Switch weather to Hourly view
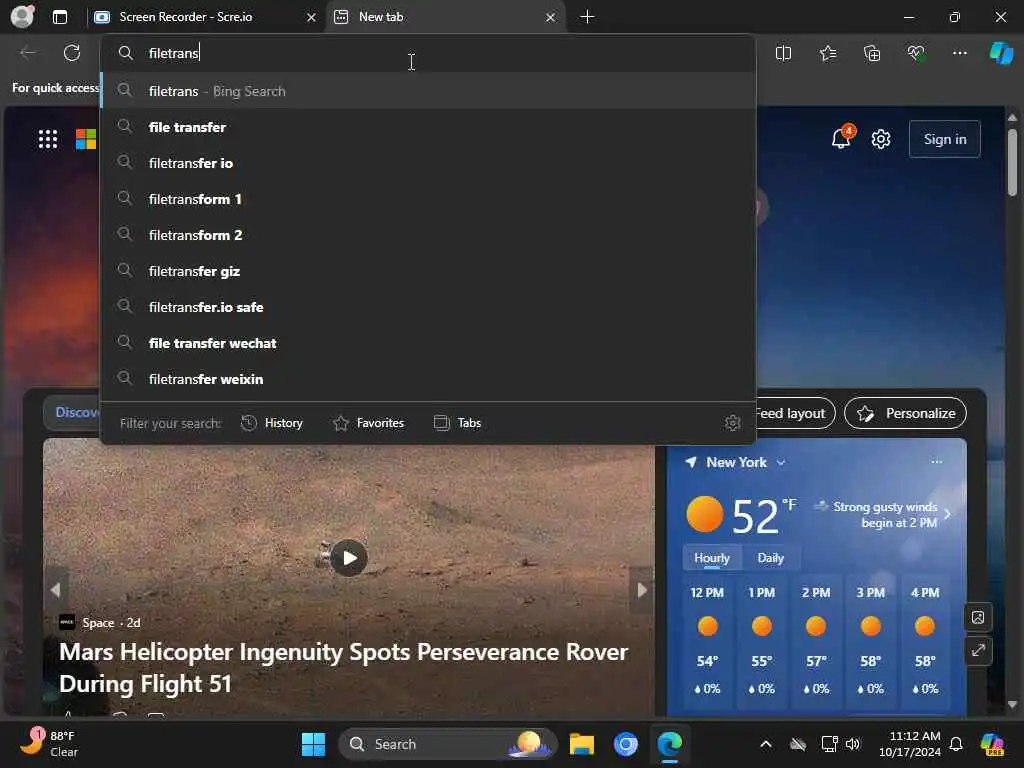 (x=711, y=558)
